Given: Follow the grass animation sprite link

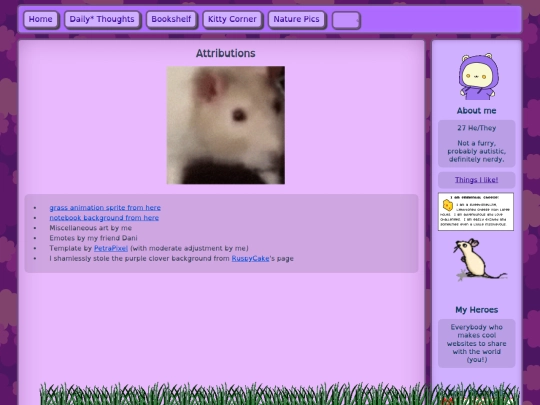Looking at the screenshot, I should click(105, 208).
